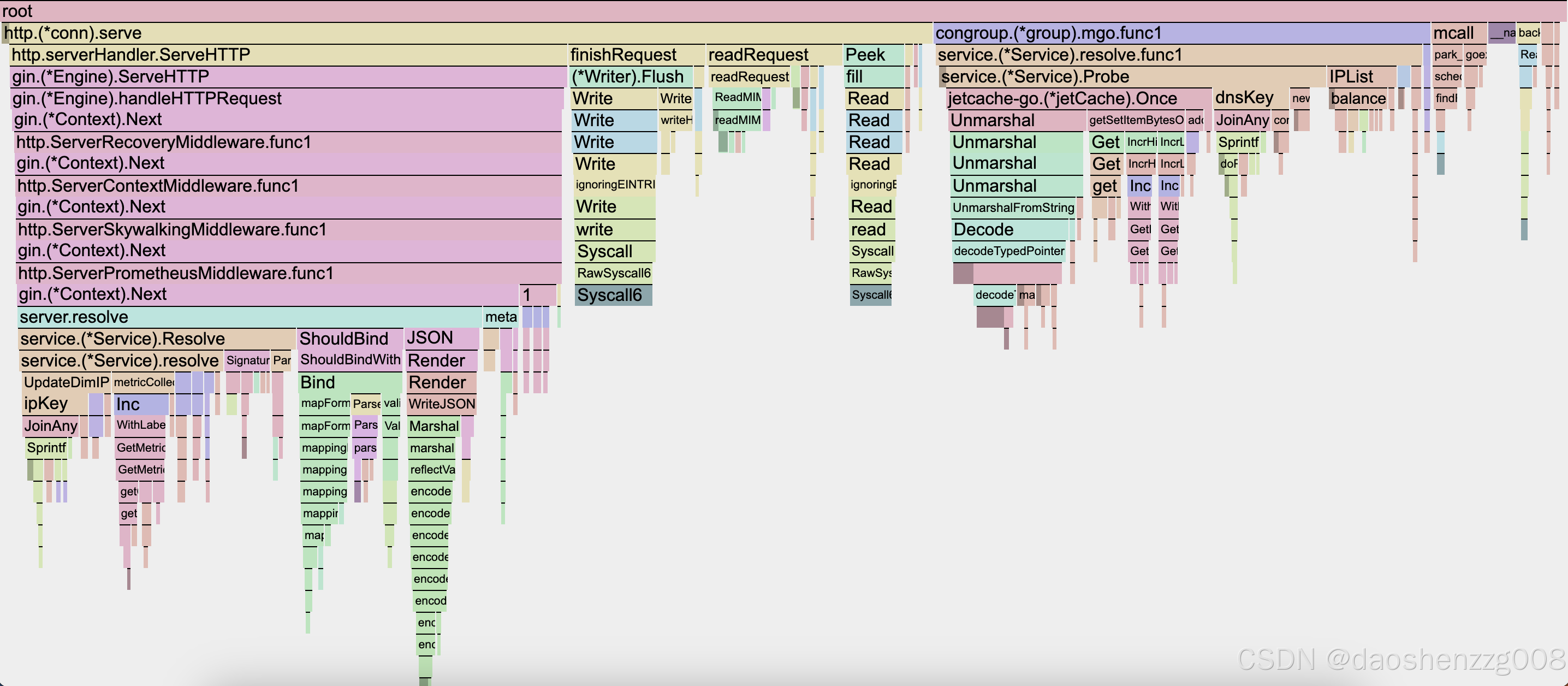
Task: Select the gin.(*Engine).handleHTTPRequest frame
Action: 287,99
